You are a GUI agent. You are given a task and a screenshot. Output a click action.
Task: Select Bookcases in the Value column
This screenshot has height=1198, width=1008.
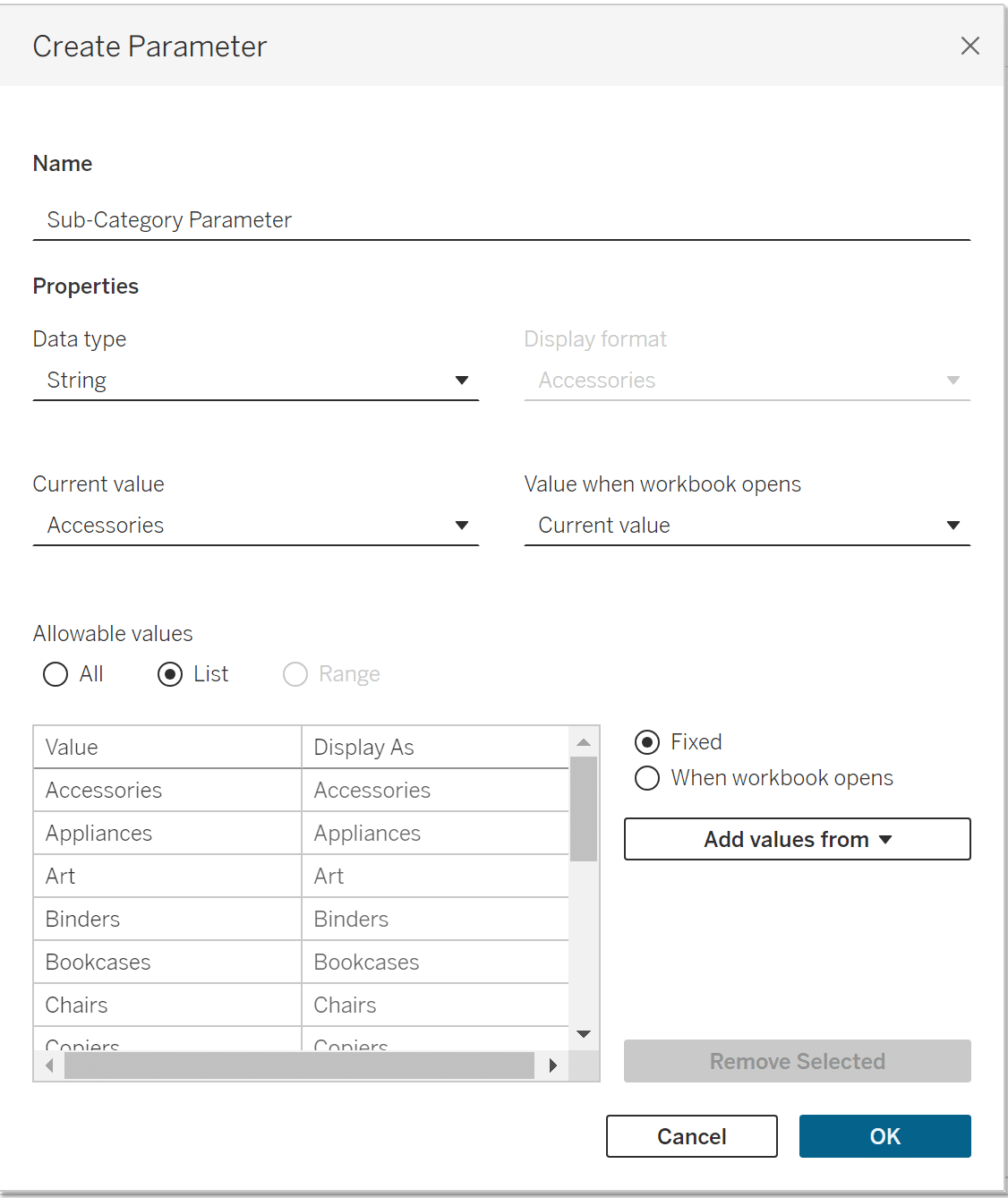click(167, 962)
